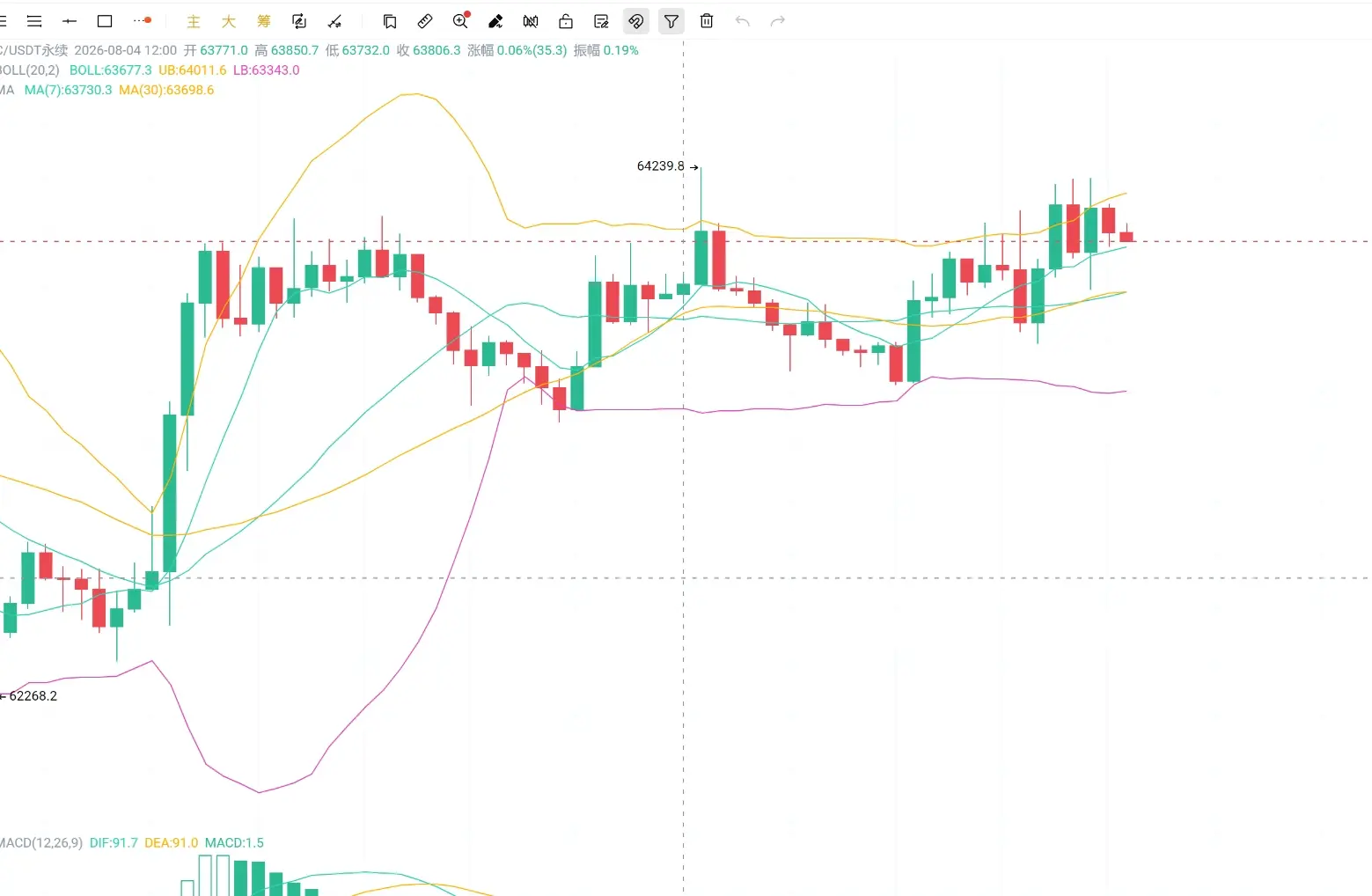Image resolution: width=1372 pixels, height=896 pixels.
Task: Click the 收 63806.3 close price
Action: (x=429, y=50)
